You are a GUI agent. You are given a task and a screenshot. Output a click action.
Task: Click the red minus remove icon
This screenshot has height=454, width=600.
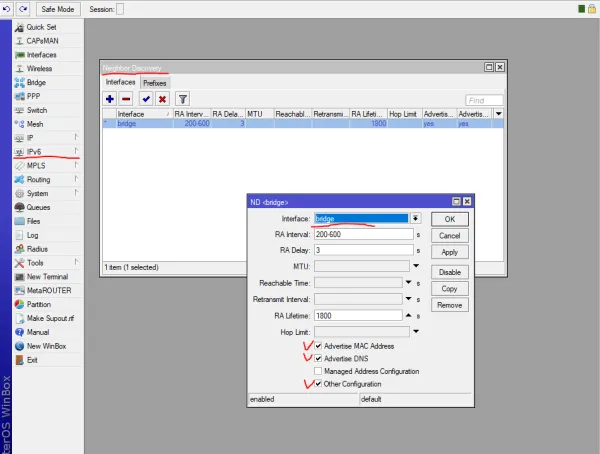point(126,99)
